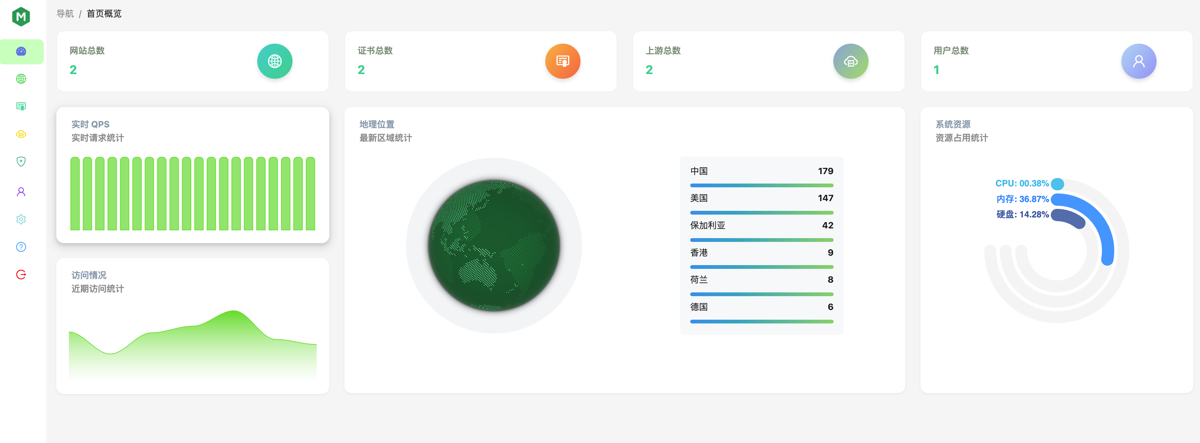Open the websites globe icon in the sidebar
The image size is (1200, 443).
21,78
